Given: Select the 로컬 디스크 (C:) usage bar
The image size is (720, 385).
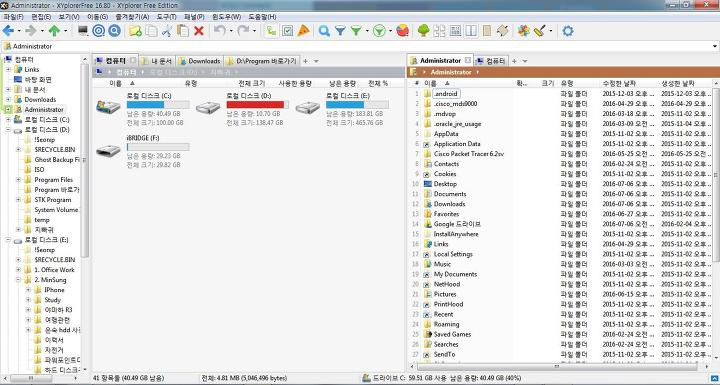Looking at the screenshot, I should pos(158,105).
